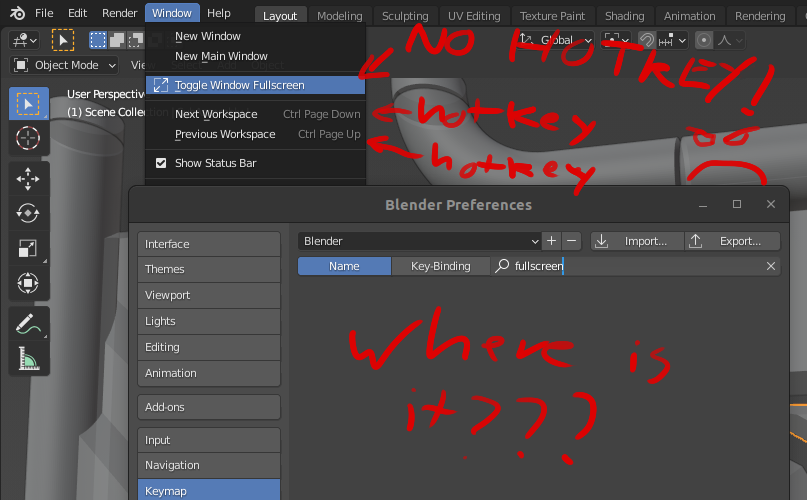This screenshot has height=500, width=807.
Task: Switch keymap search to Key-Binding
Action: 441,266
